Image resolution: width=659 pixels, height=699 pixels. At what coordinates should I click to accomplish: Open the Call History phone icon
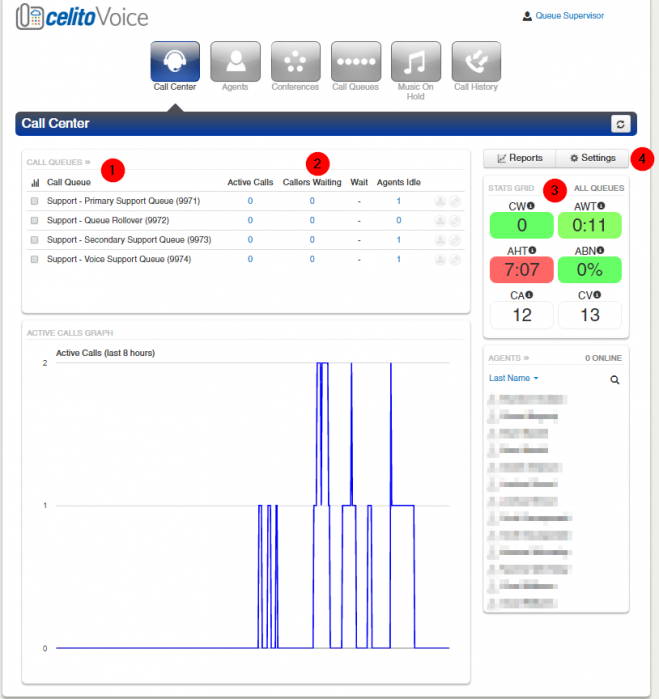(x=476, y=62)
